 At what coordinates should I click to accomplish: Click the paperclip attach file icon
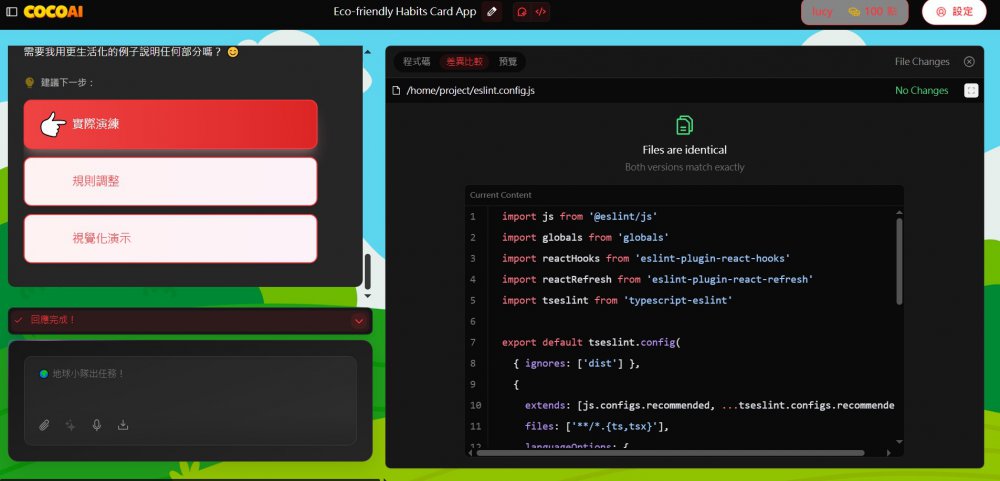pyautogui.click(x=44, y=425)
